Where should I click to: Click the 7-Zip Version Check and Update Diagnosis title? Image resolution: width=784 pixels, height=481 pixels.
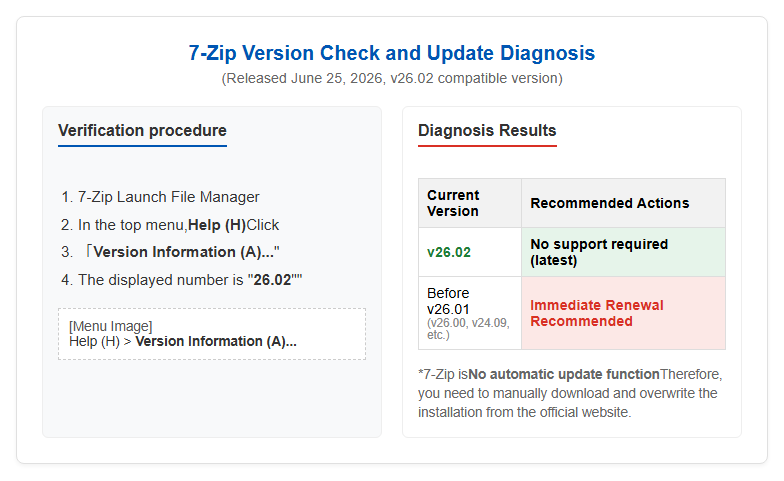(392, 53)
